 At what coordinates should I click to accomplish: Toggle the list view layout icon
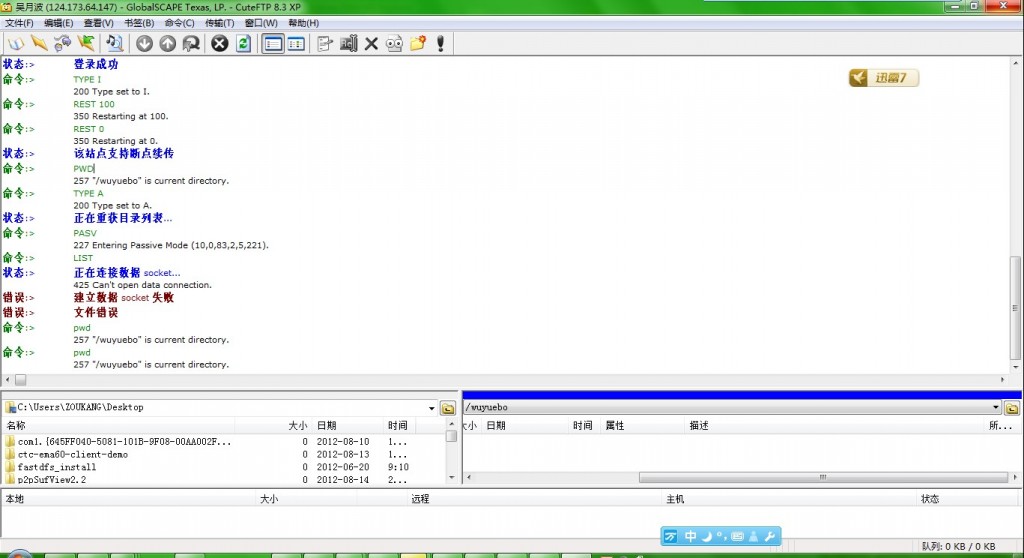point(273,44)
